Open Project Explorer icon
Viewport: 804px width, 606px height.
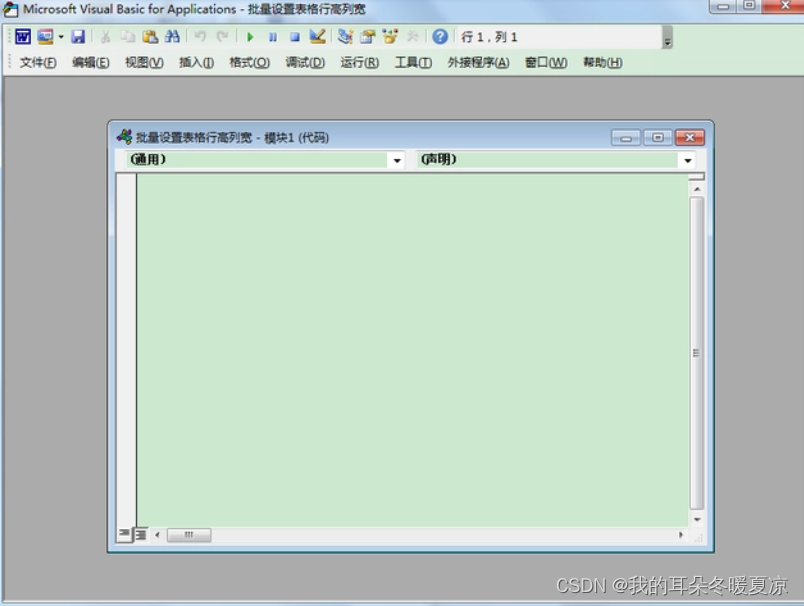[346, 37]
